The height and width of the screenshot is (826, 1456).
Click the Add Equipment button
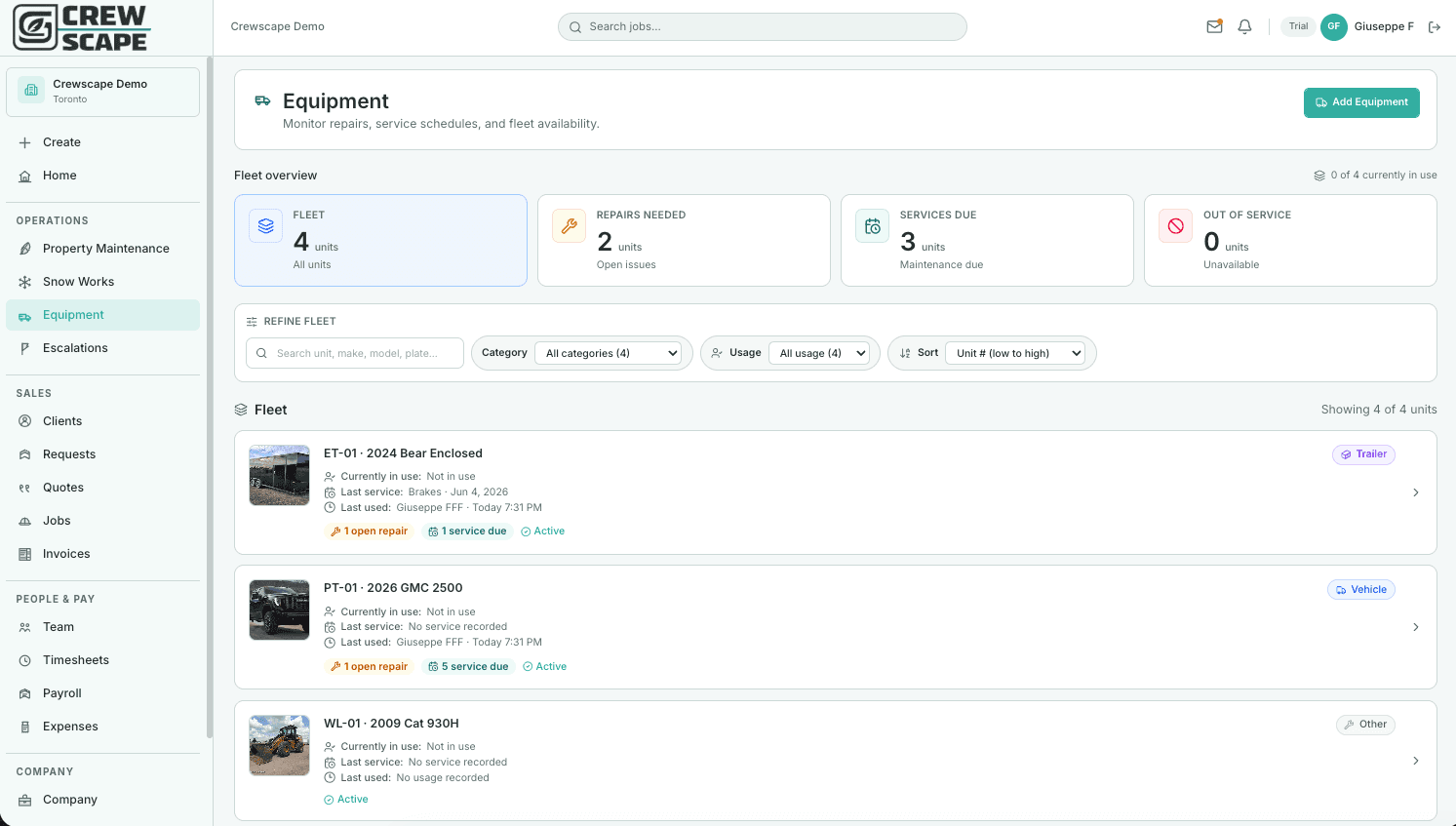coord(1361,102)
